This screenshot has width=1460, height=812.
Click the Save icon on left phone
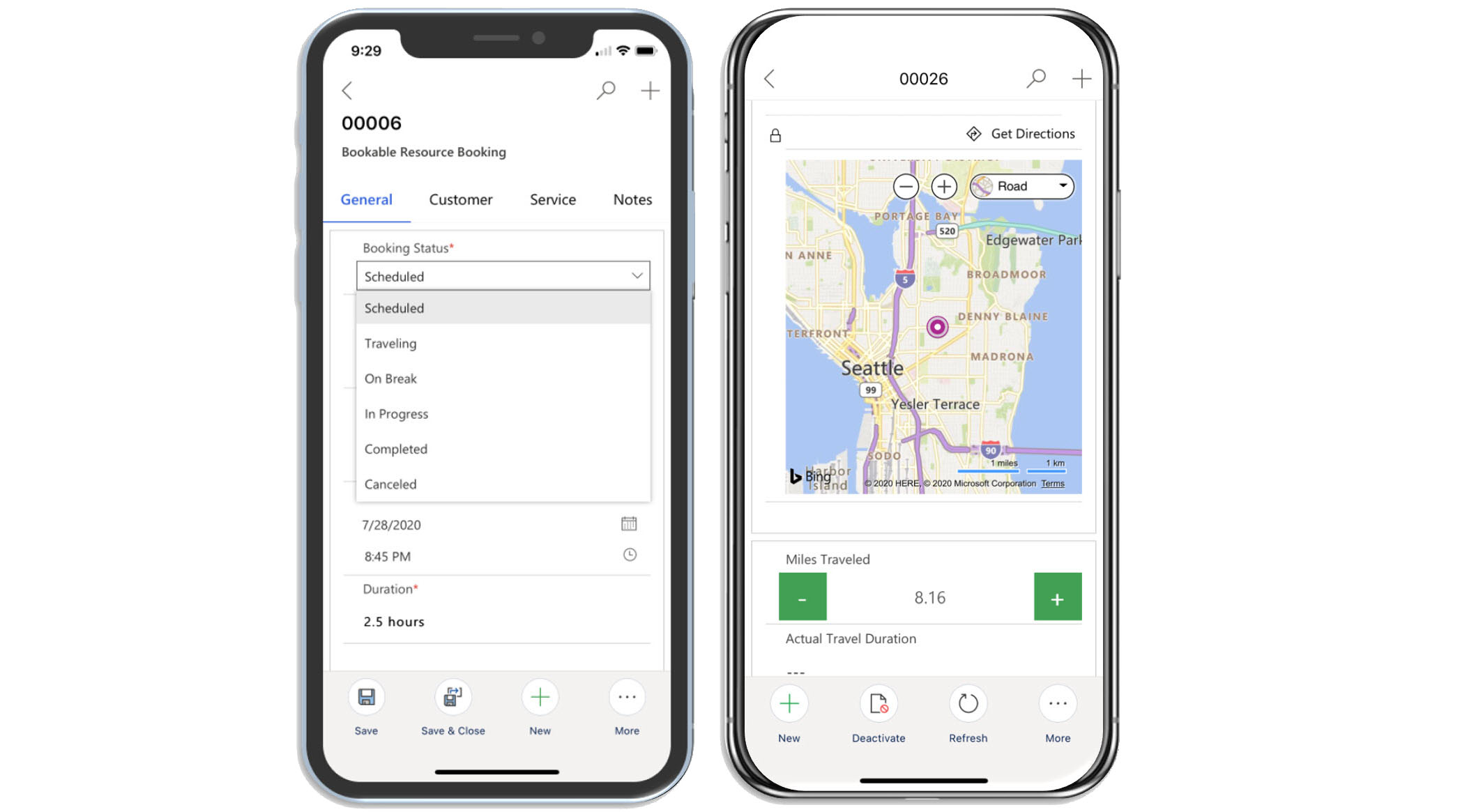tap(365, 697)
